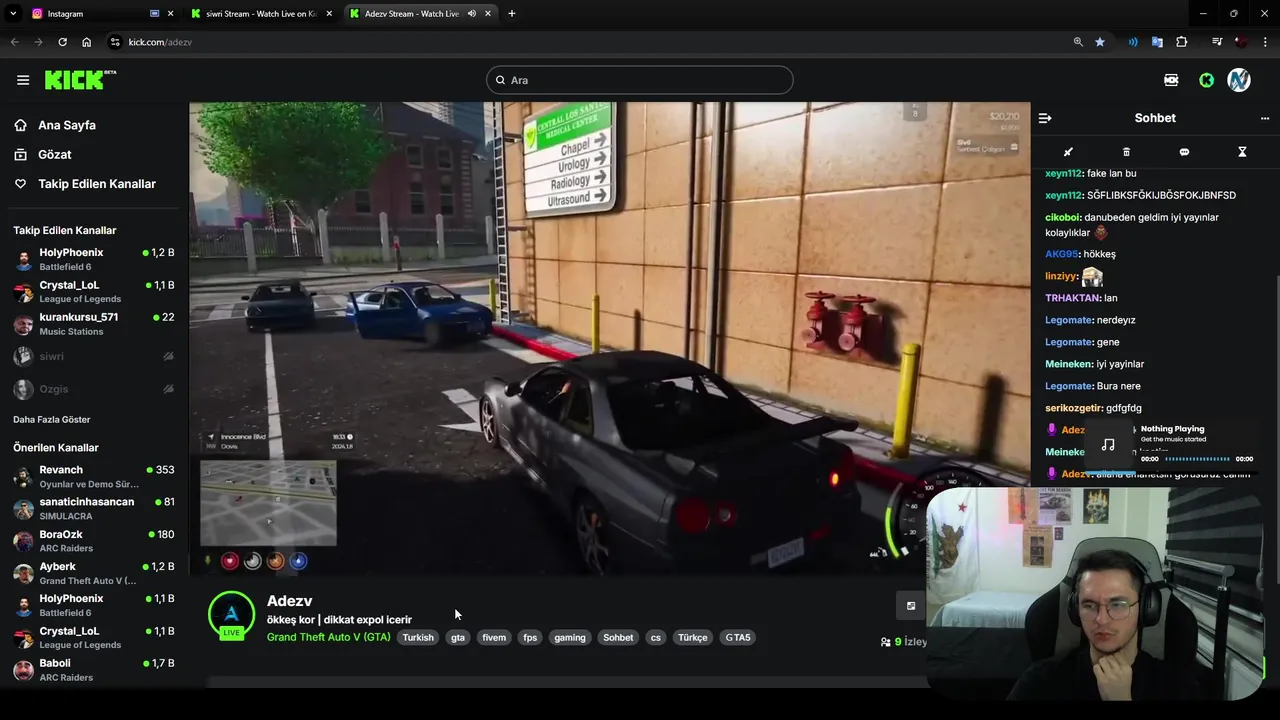Mute the Adezv Stream tab audio
The height and width of the screenshot is (720, 1280).
click(472, 14)
